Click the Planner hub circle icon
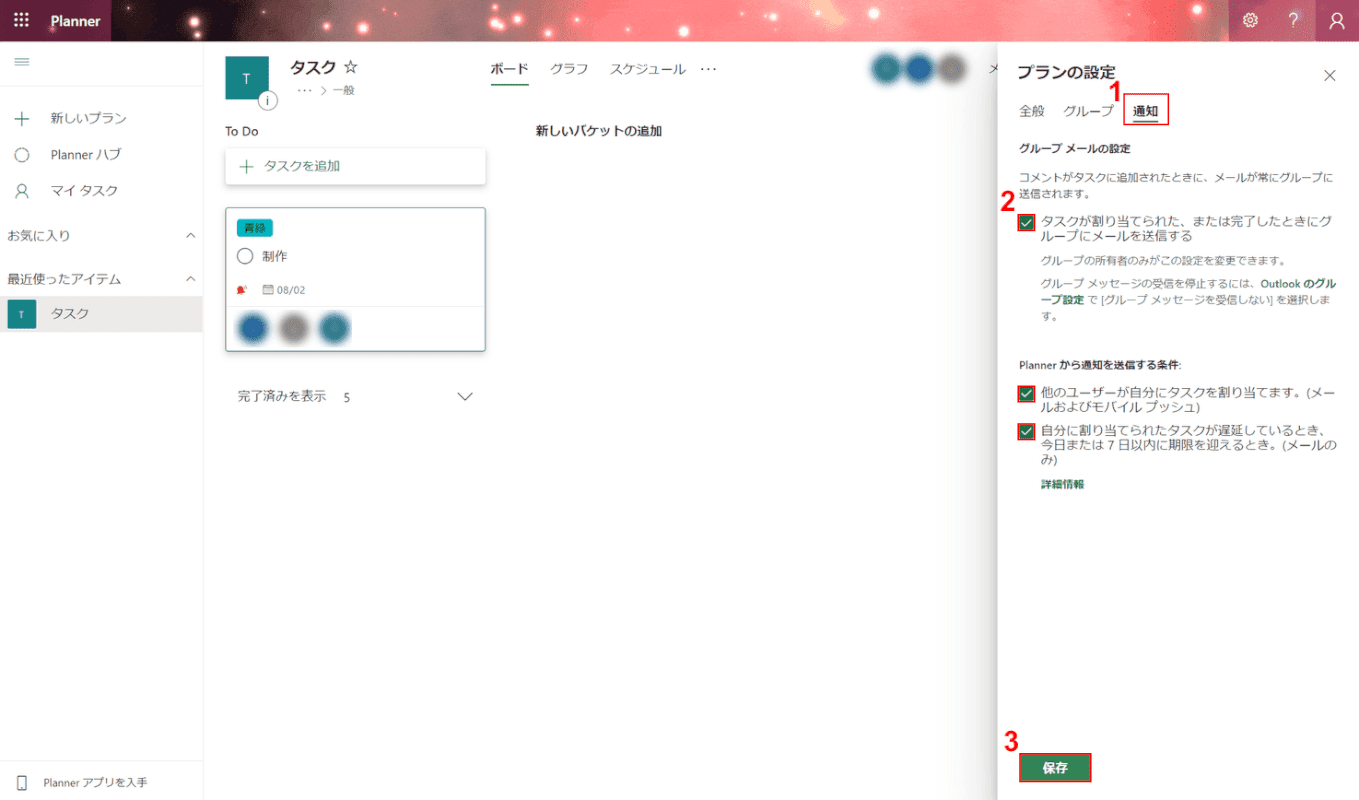1359x800 pixels. coord(22,155)
